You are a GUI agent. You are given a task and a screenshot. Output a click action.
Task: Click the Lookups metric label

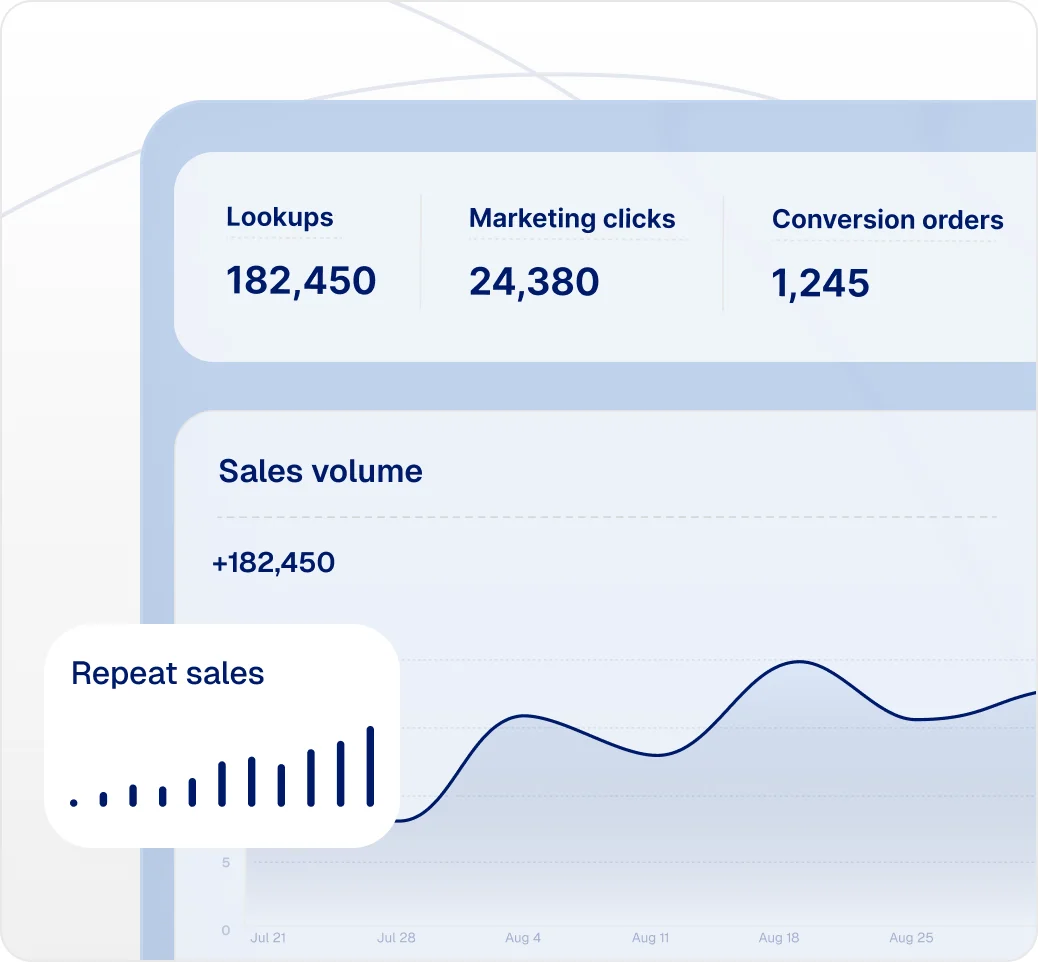279,218
